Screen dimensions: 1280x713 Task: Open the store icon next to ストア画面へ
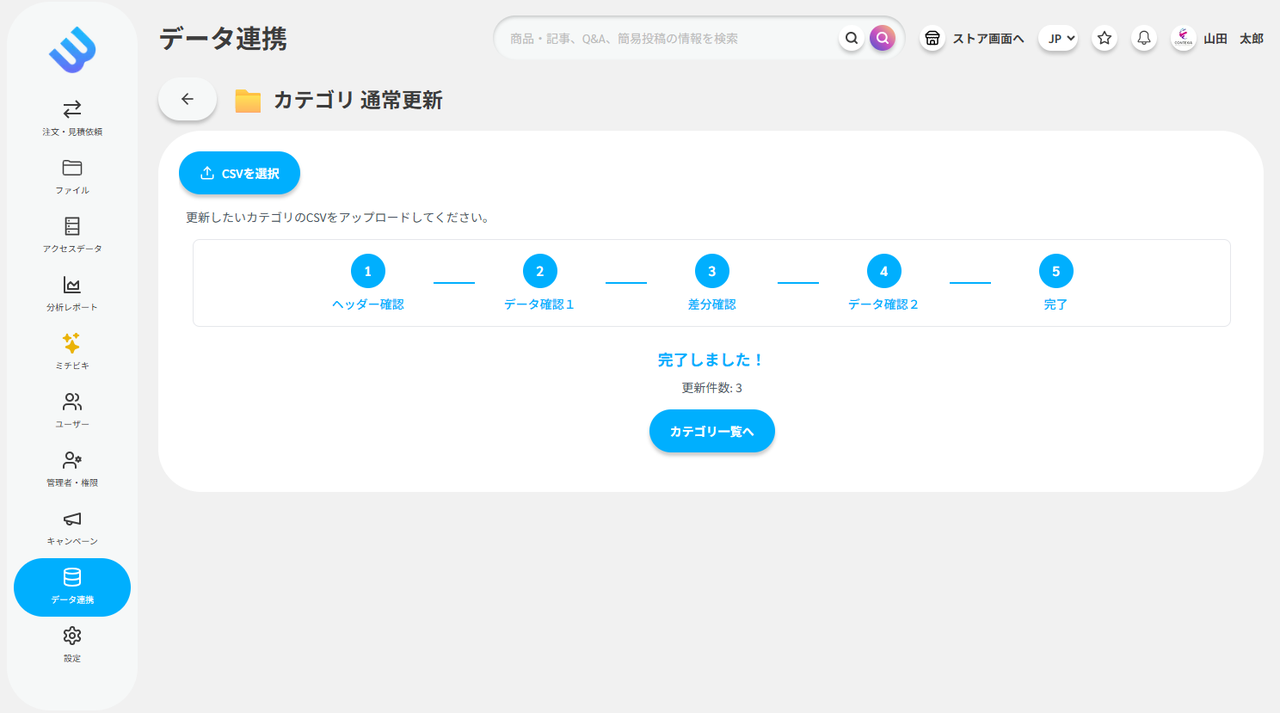coord(931,37)
